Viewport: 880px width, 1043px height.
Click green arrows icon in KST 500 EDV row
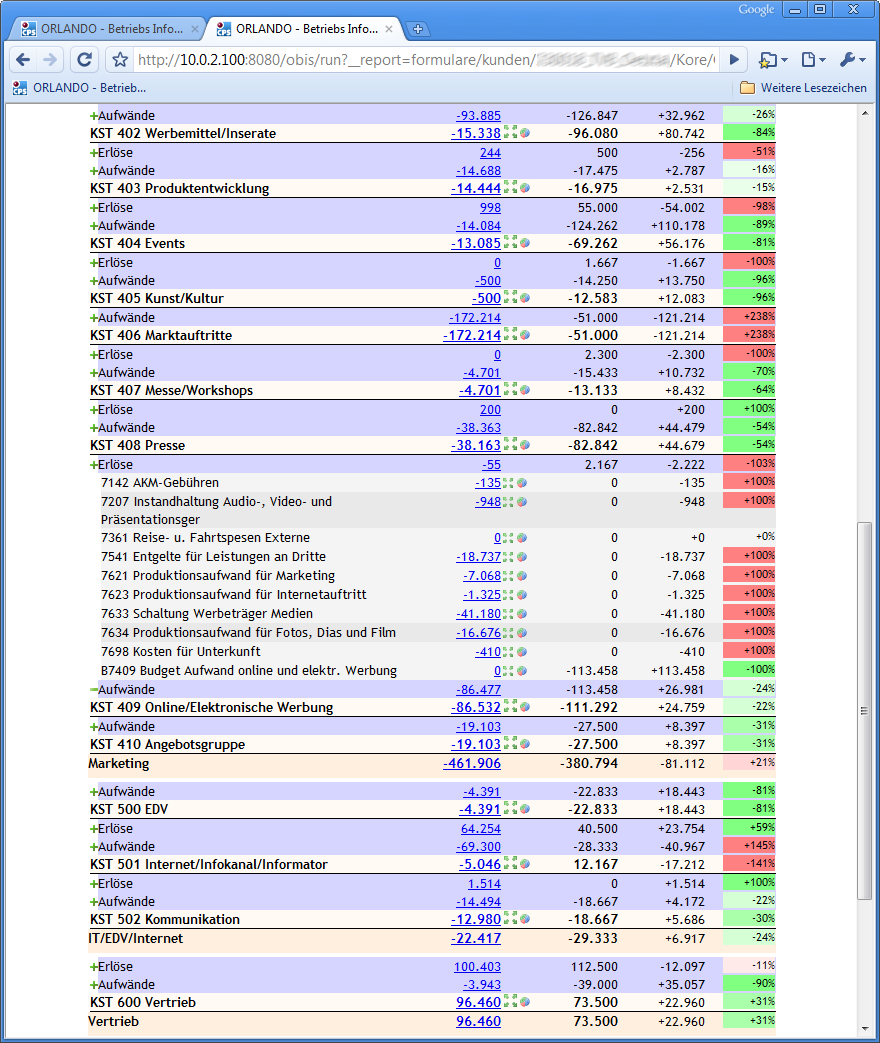point(510,808)
